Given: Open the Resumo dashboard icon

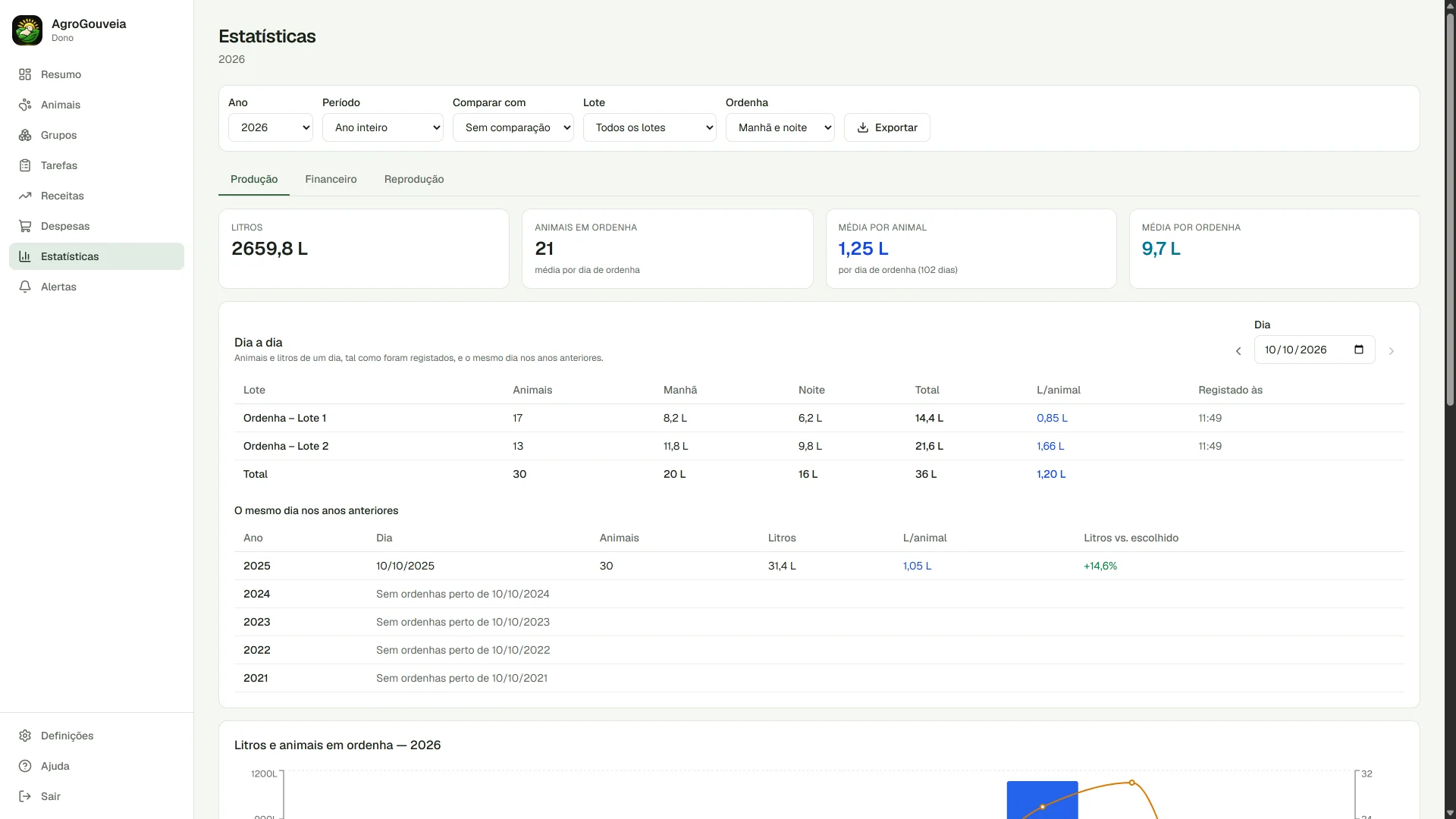Looking at the screenshot, I should [x=25, y=74].
